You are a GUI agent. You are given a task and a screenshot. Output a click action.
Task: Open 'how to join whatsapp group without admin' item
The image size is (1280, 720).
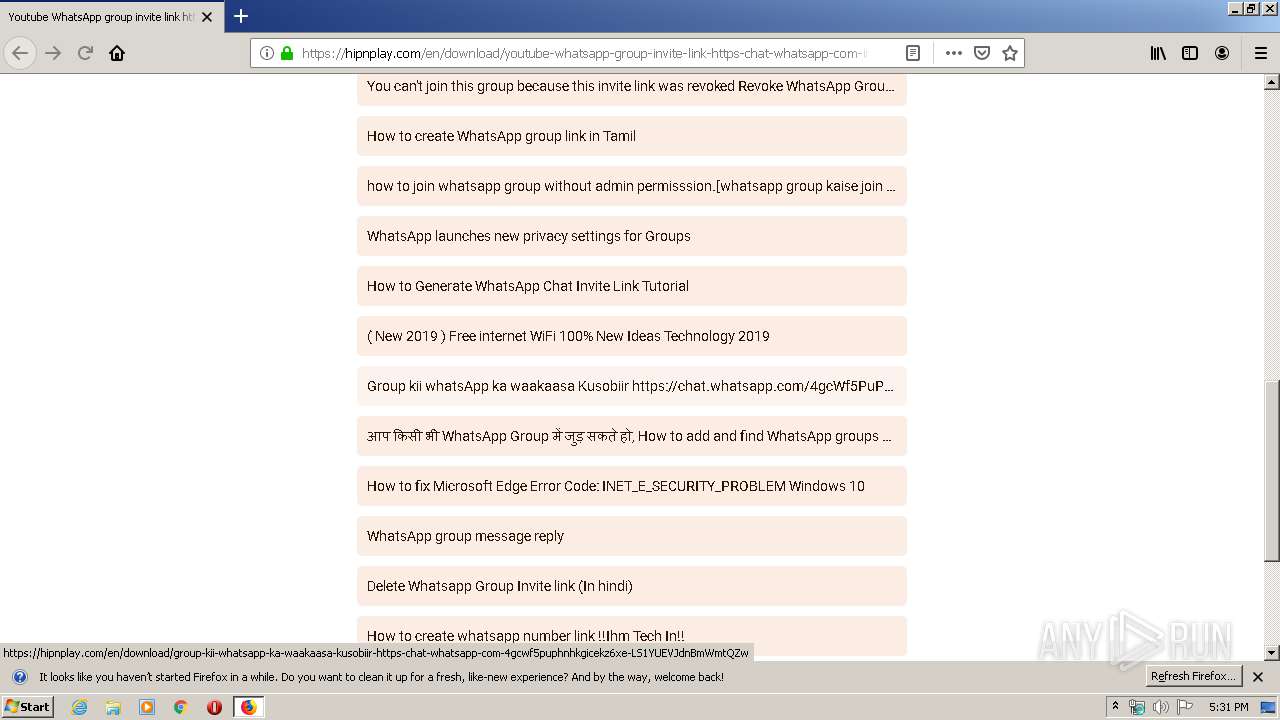tap(632, 186)
